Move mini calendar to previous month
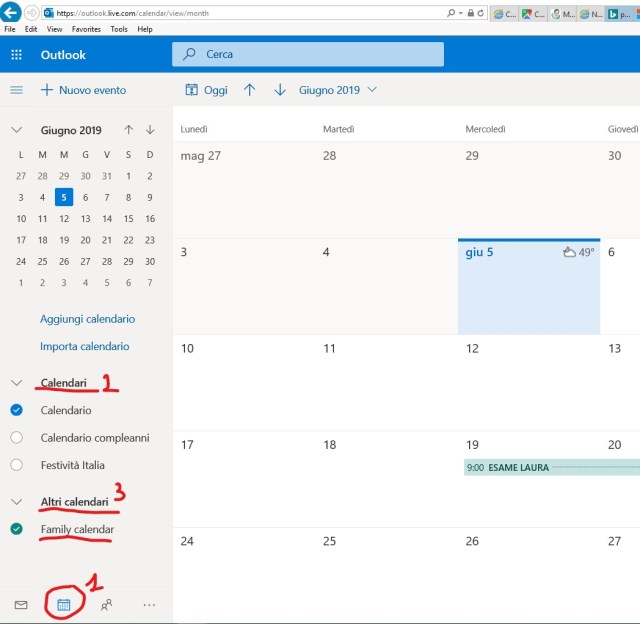640x624 pixels. click(128, 130)
